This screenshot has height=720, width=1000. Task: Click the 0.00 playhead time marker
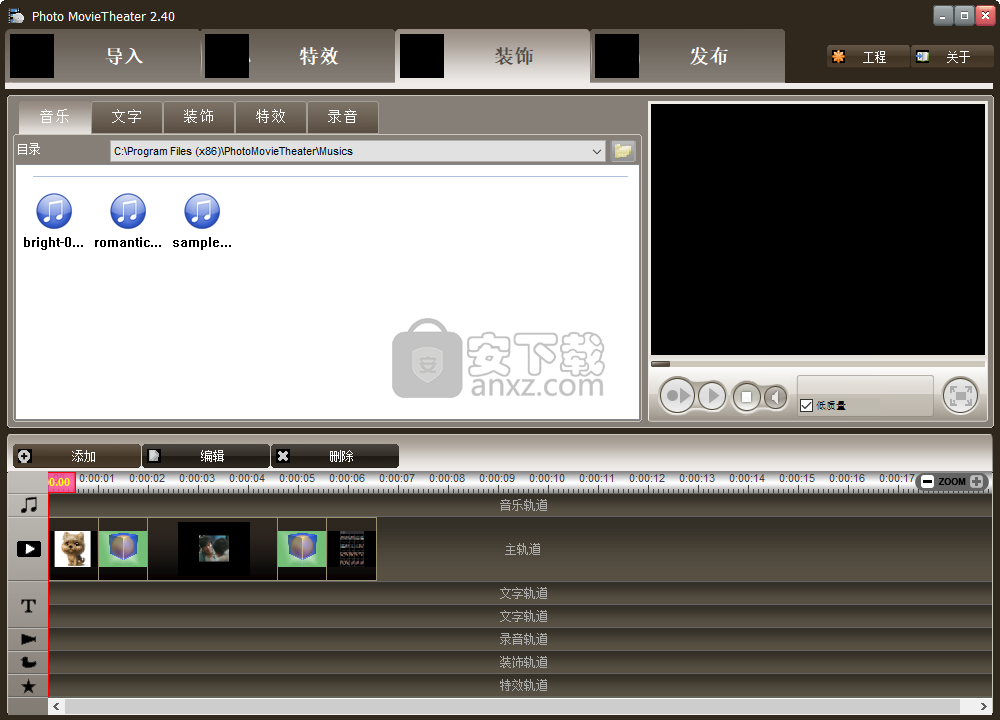[62, 482]
